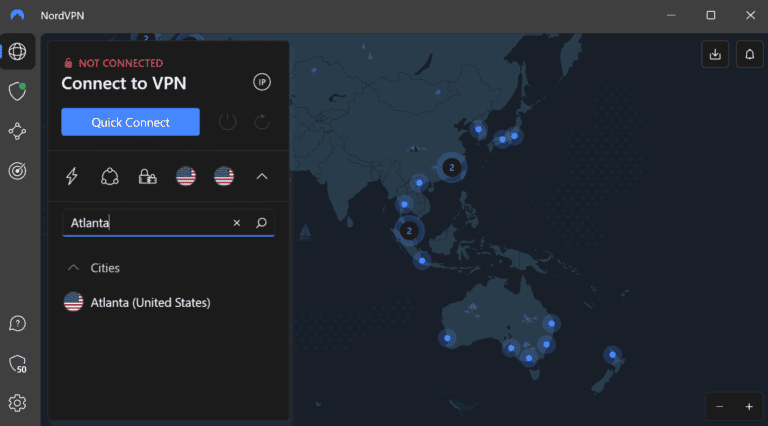The width and height of the screenshot is (768, 426).
Task: Open the VPN globe tab in sidebar
Action: tap(17, 51)
